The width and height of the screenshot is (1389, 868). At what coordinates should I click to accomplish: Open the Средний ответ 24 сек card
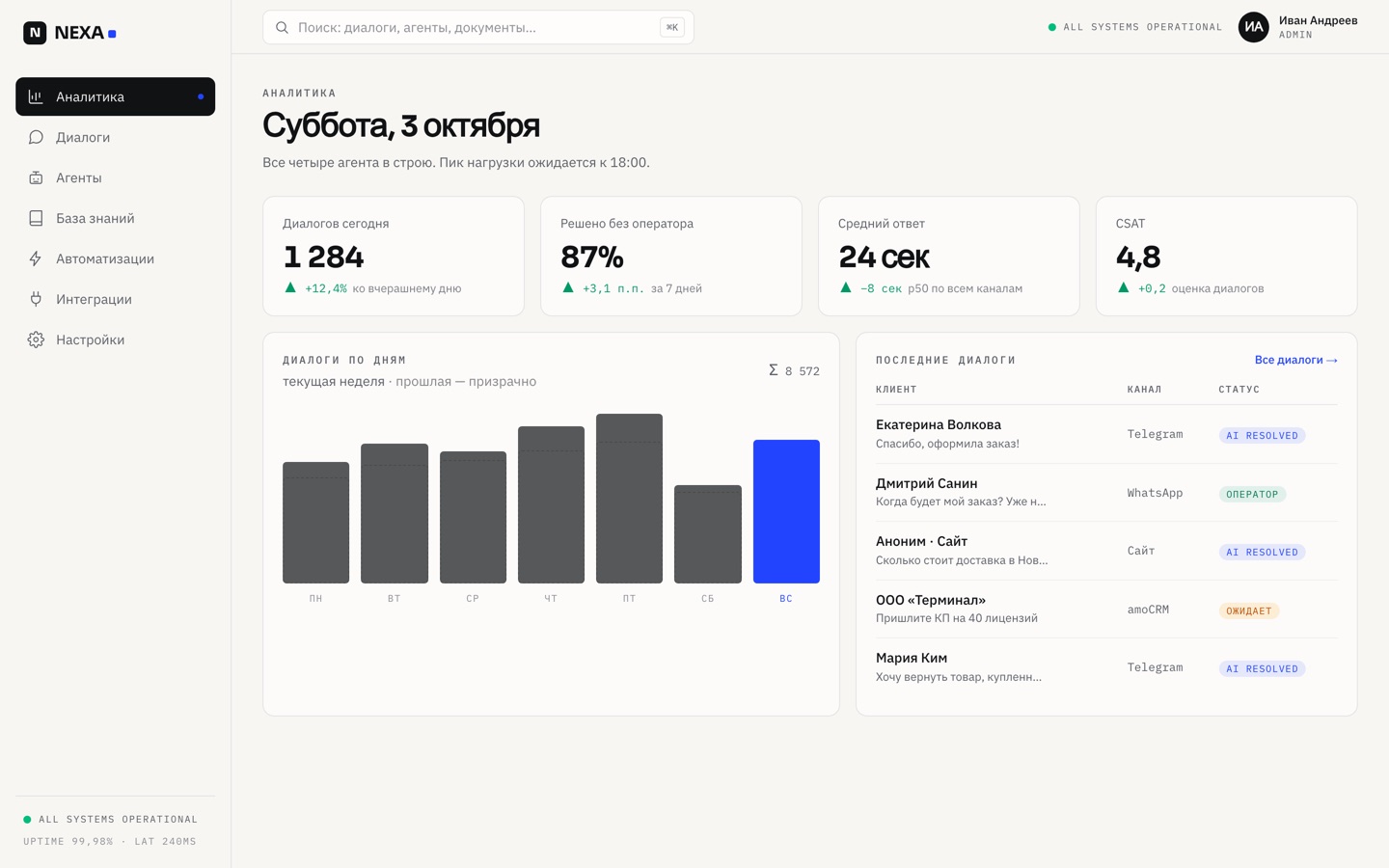point(949,256)
